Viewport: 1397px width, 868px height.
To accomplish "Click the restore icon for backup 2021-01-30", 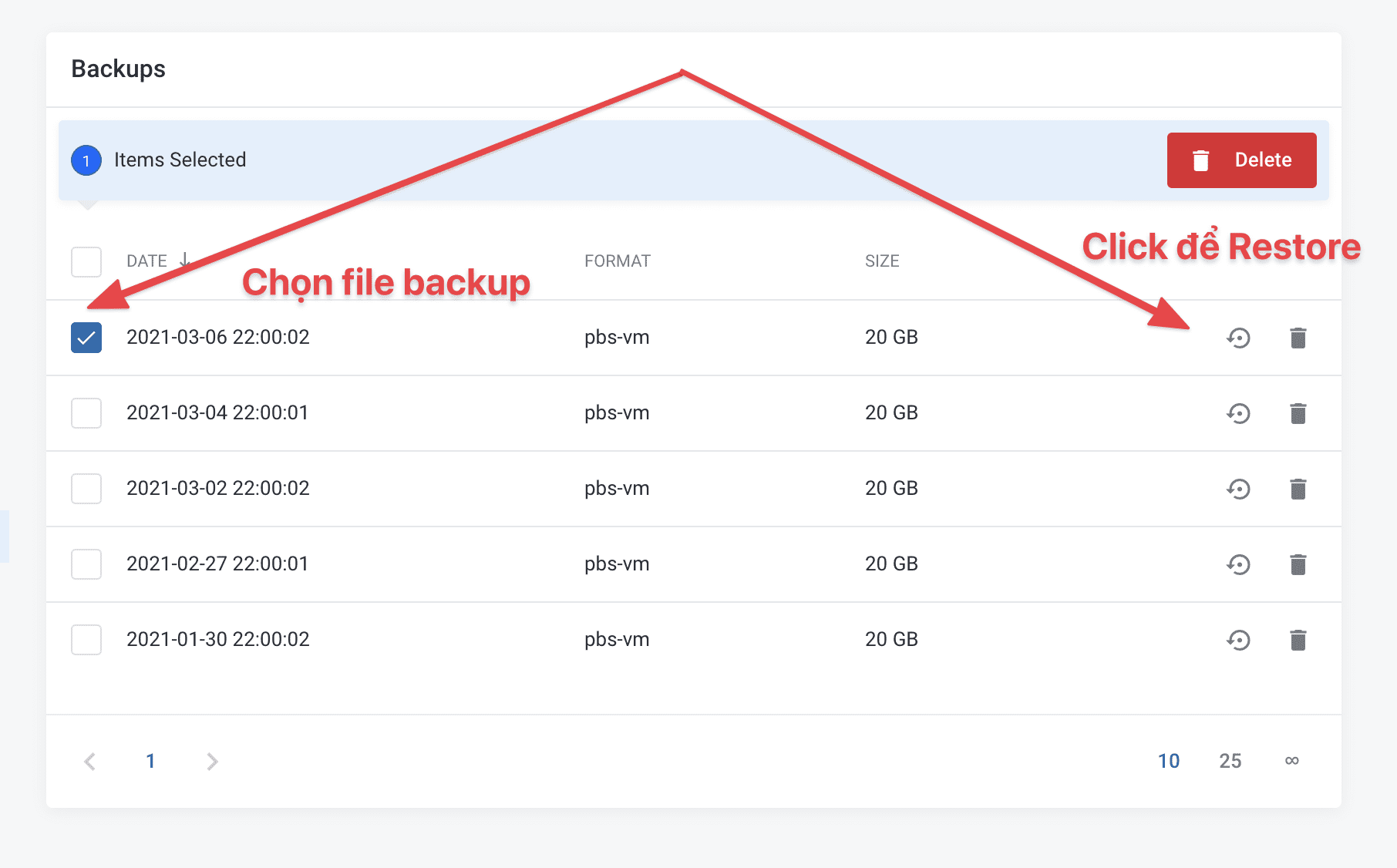I will 1238,639.
